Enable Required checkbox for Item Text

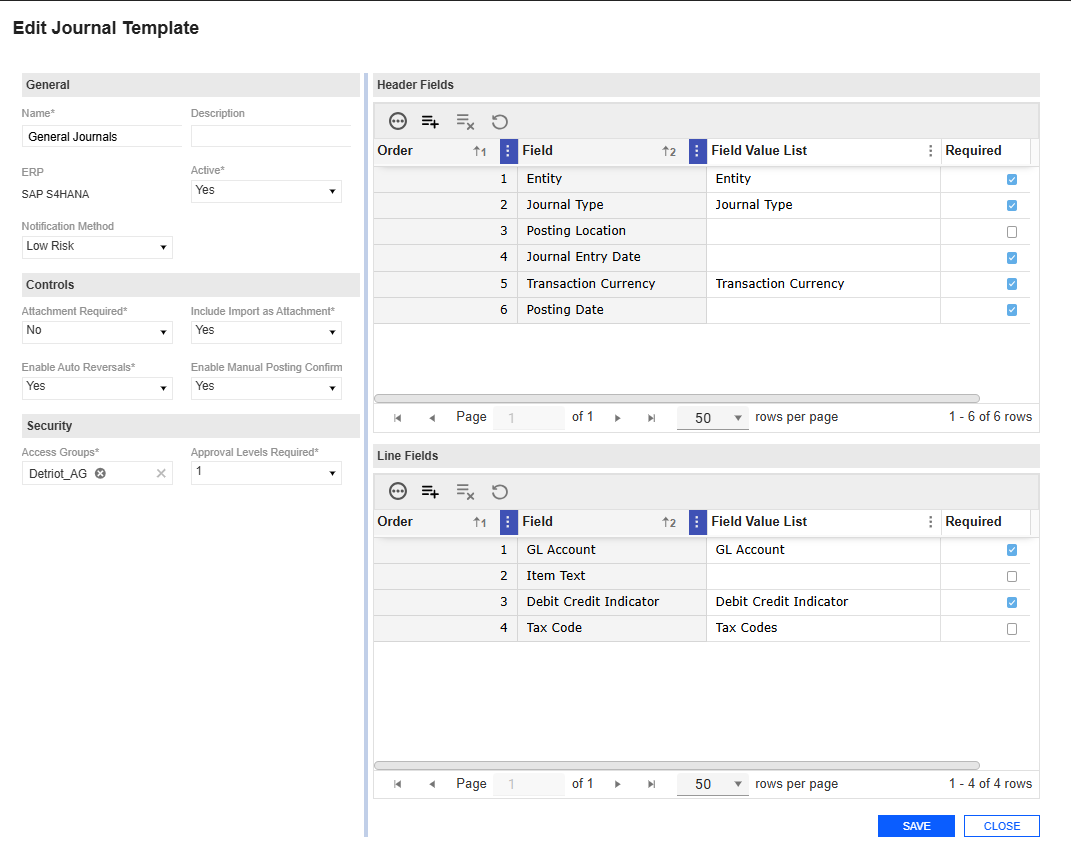pyautogui.click(x=1012, y=577)
